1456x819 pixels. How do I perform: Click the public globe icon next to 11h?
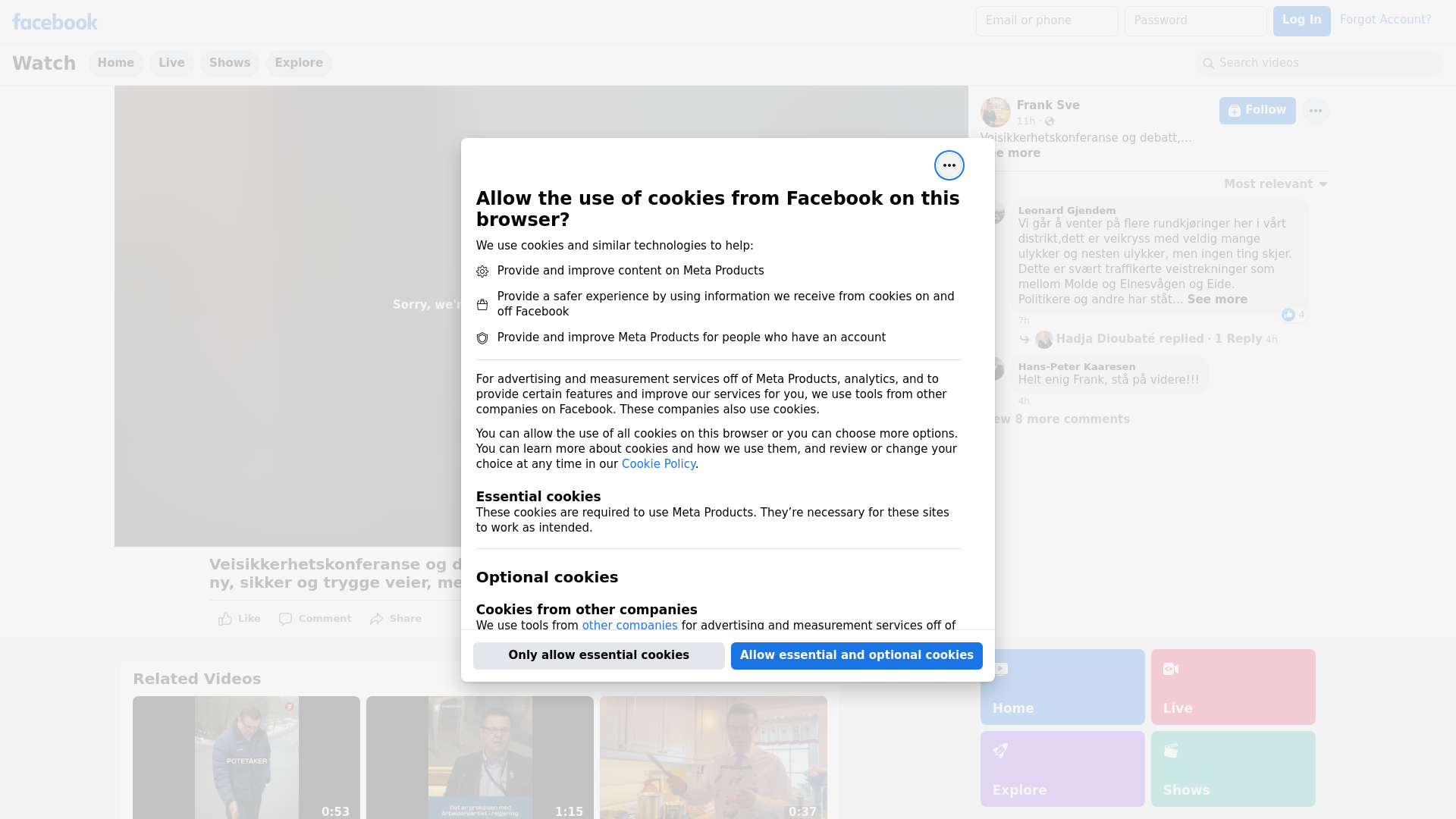pyautogui.click(x=1050, y=121)
